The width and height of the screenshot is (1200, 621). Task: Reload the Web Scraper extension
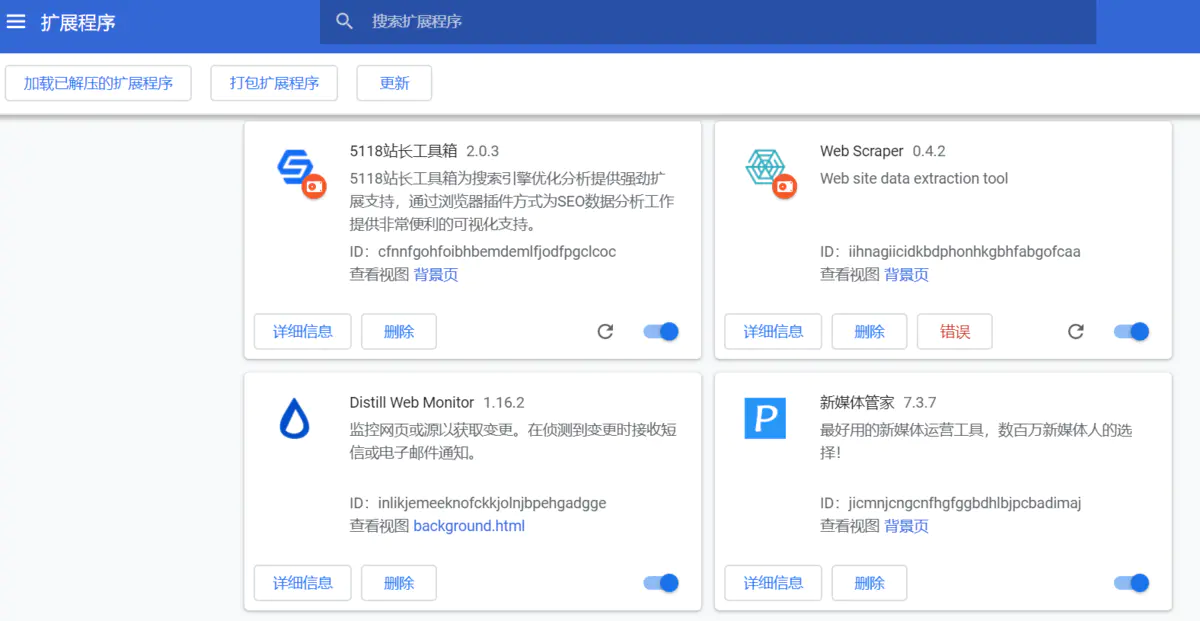(x=1076, y=331)
